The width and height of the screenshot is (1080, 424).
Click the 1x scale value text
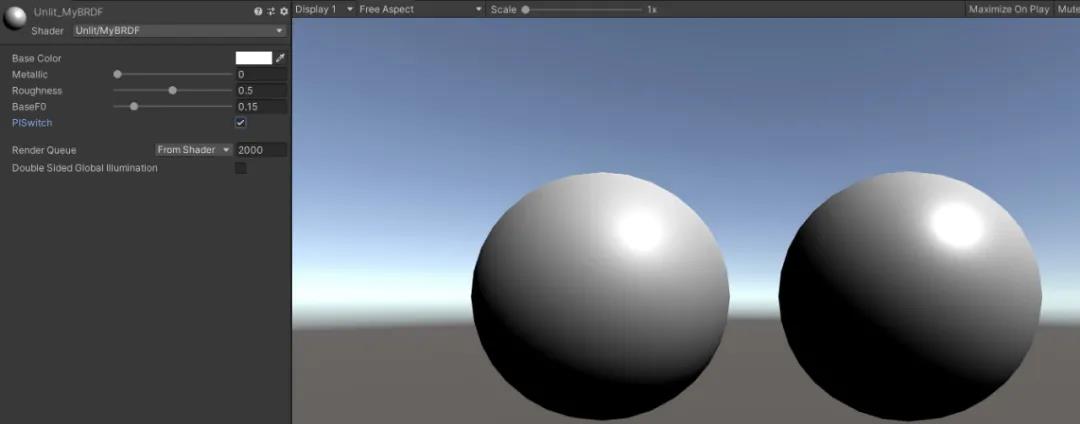652,10
